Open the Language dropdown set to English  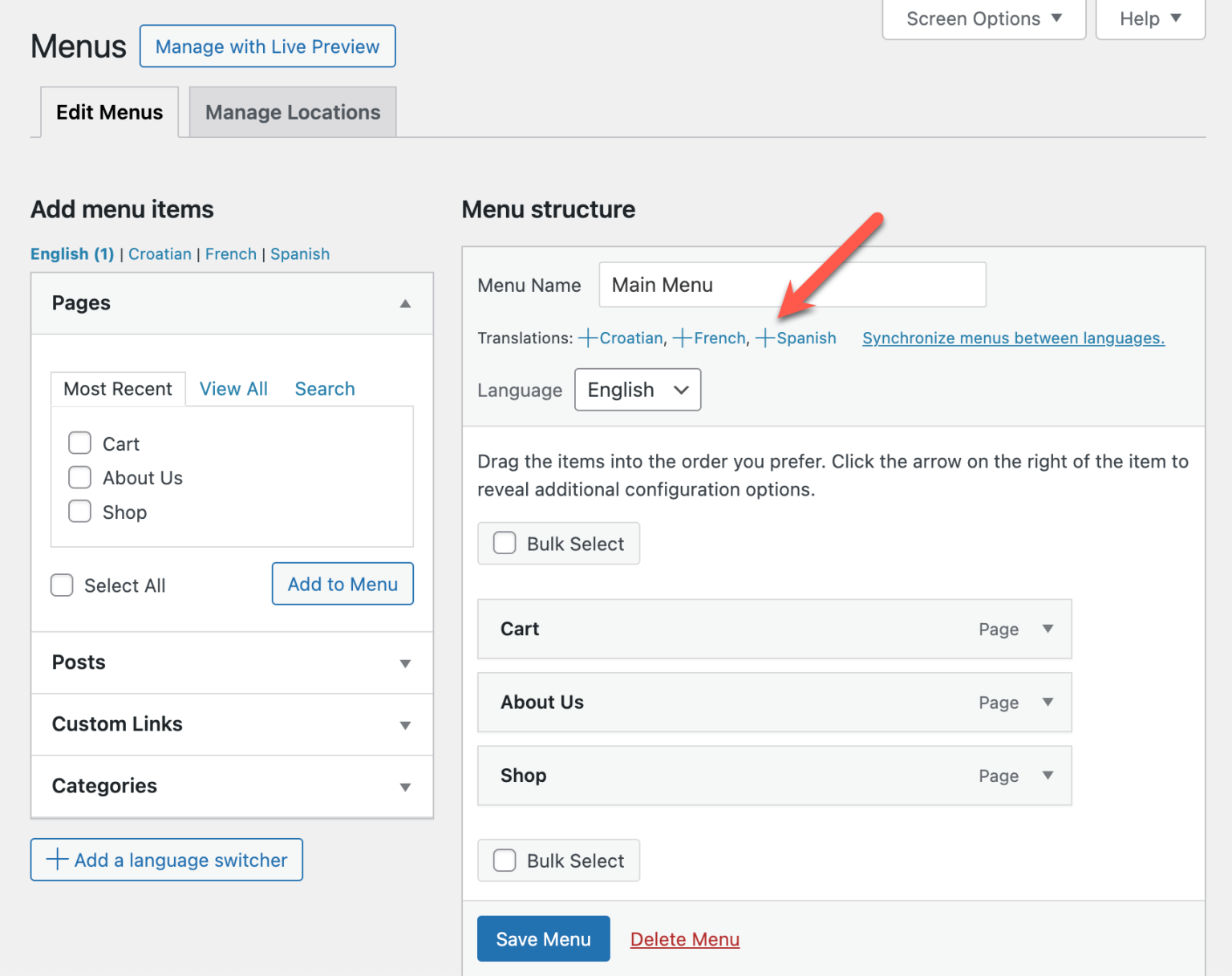coord(638,390)
